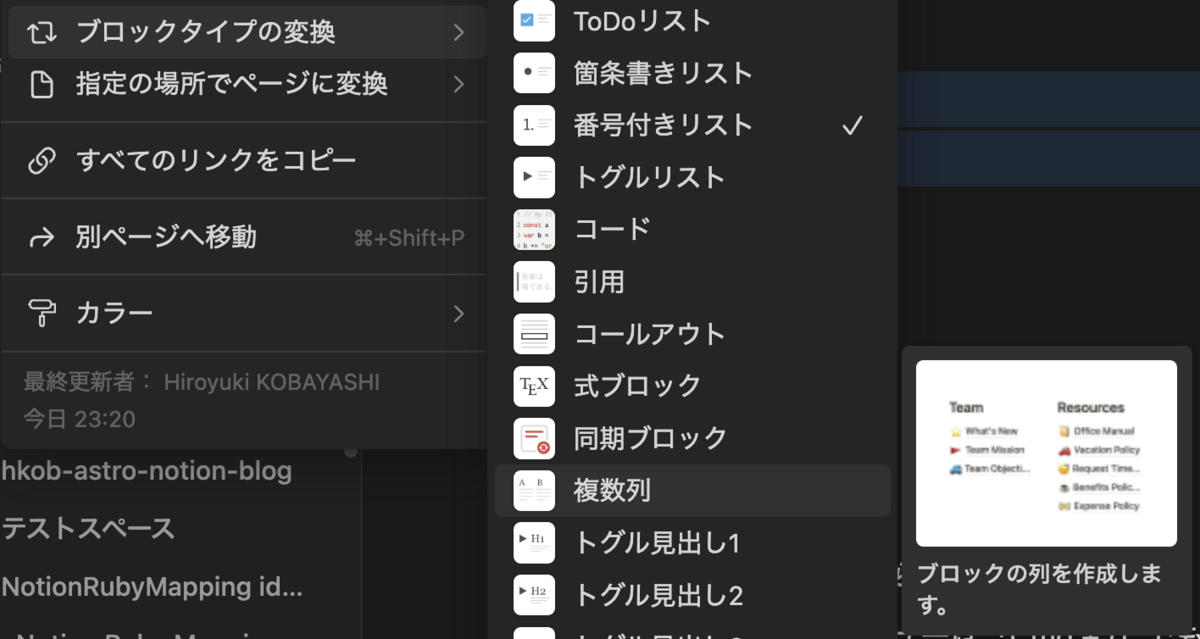Click the paint roller icon beside カラー
This screenshot has height=639, width=1200.
click(x=41, y=314)
